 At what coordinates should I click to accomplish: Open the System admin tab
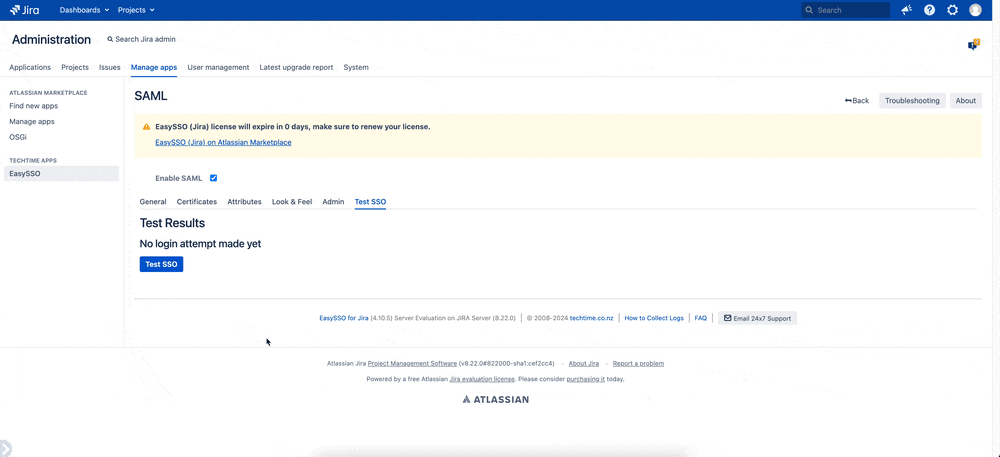(x=356, y=68)
